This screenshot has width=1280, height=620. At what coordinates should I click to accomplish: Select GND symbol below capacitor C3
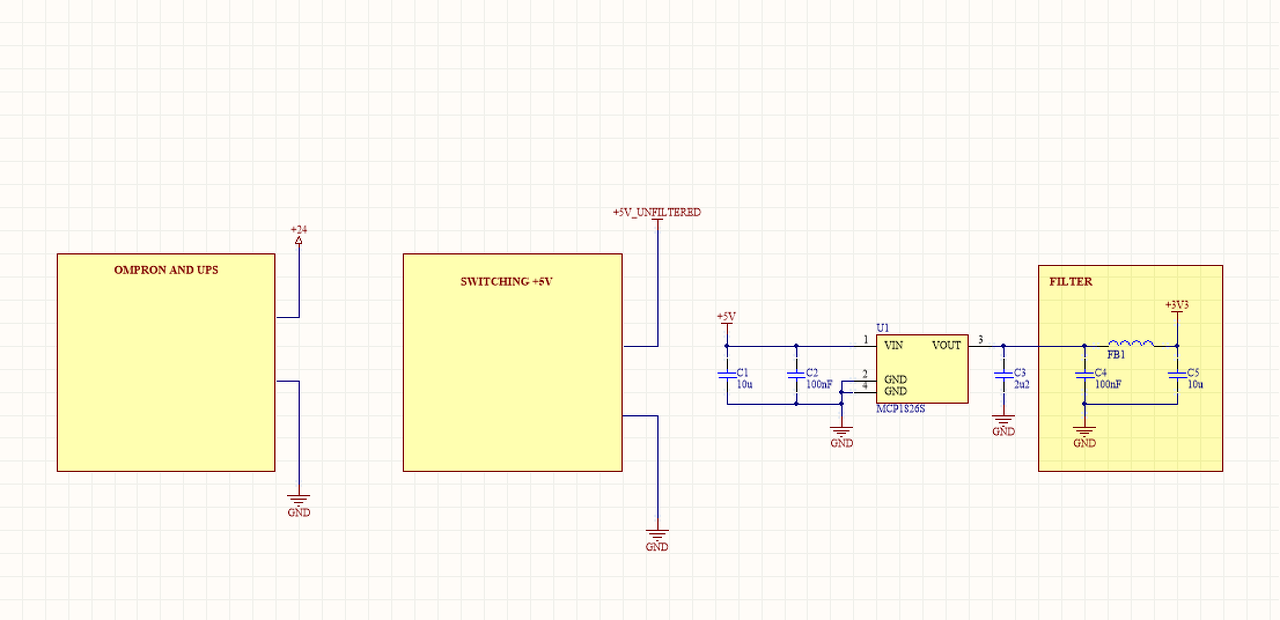click(x=1003, y=425)
